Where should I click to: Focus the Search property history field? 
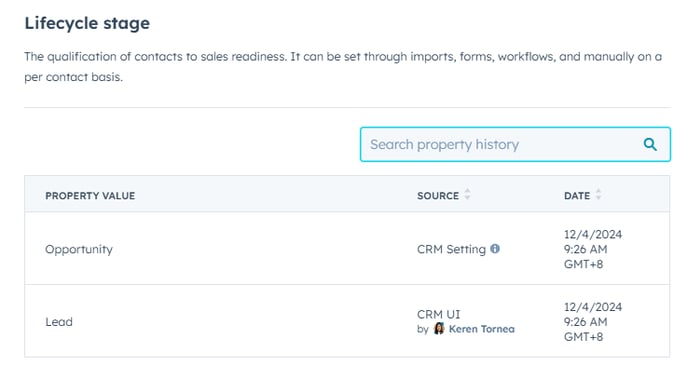(x=515, y=144)
